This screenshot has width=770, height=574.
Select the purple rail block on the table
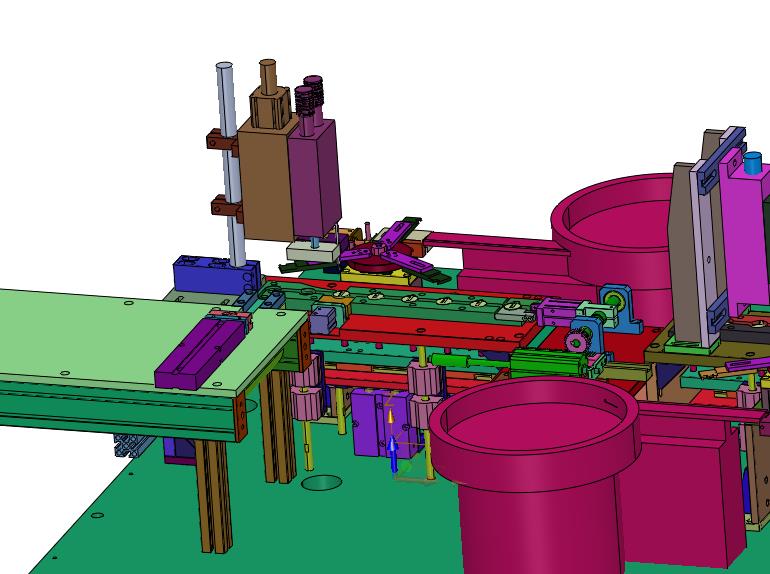(x=199, y=354)
